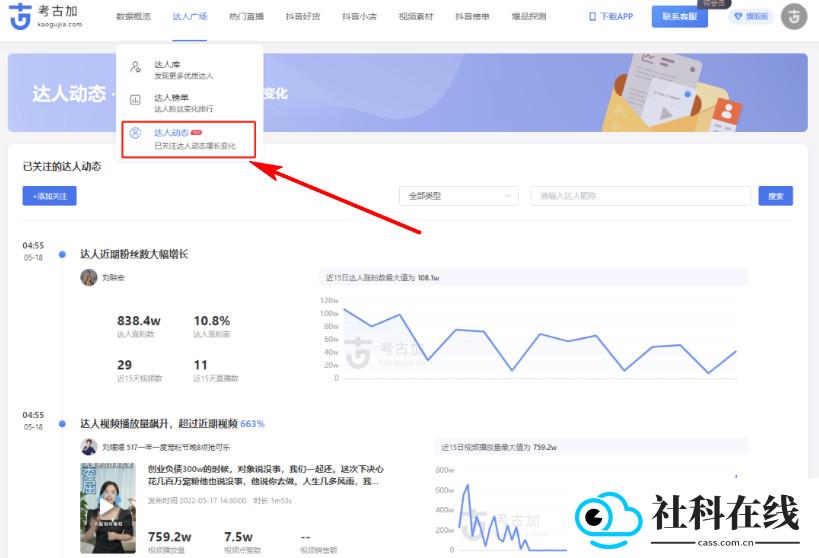
Task: Expand the 全部类型 dropdown
Action: click(459, 196)
